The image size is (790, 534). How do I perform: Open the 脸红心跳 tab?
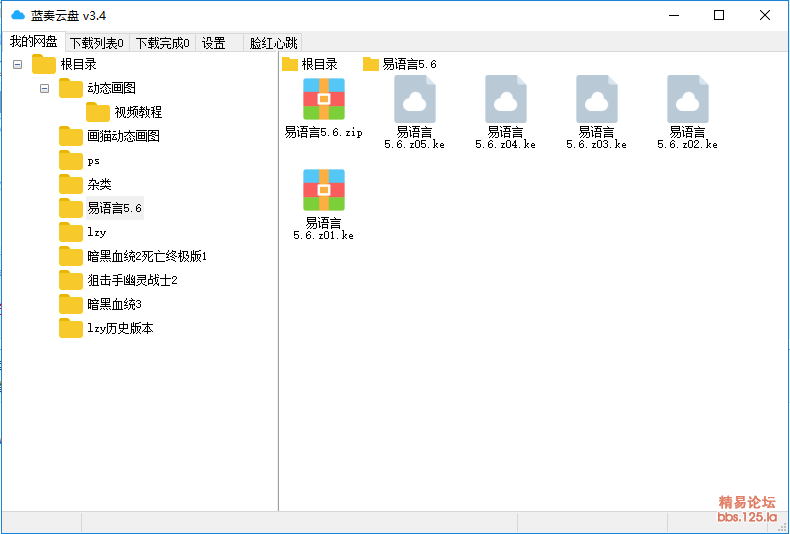pos(273,43)
